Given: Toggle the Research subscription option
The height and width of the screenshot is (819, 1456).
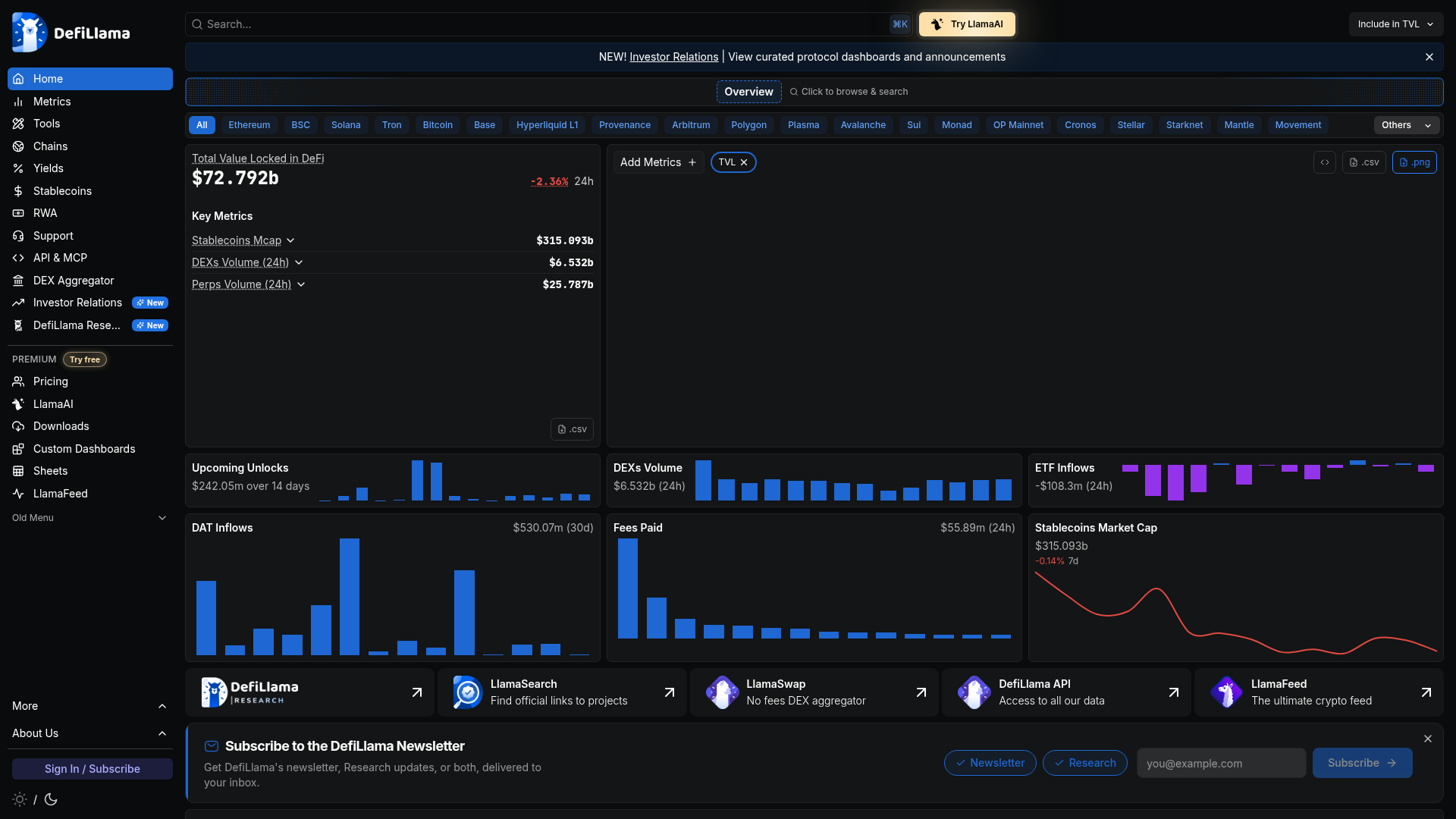Looking at the screenshot, I should [1084, 763].
